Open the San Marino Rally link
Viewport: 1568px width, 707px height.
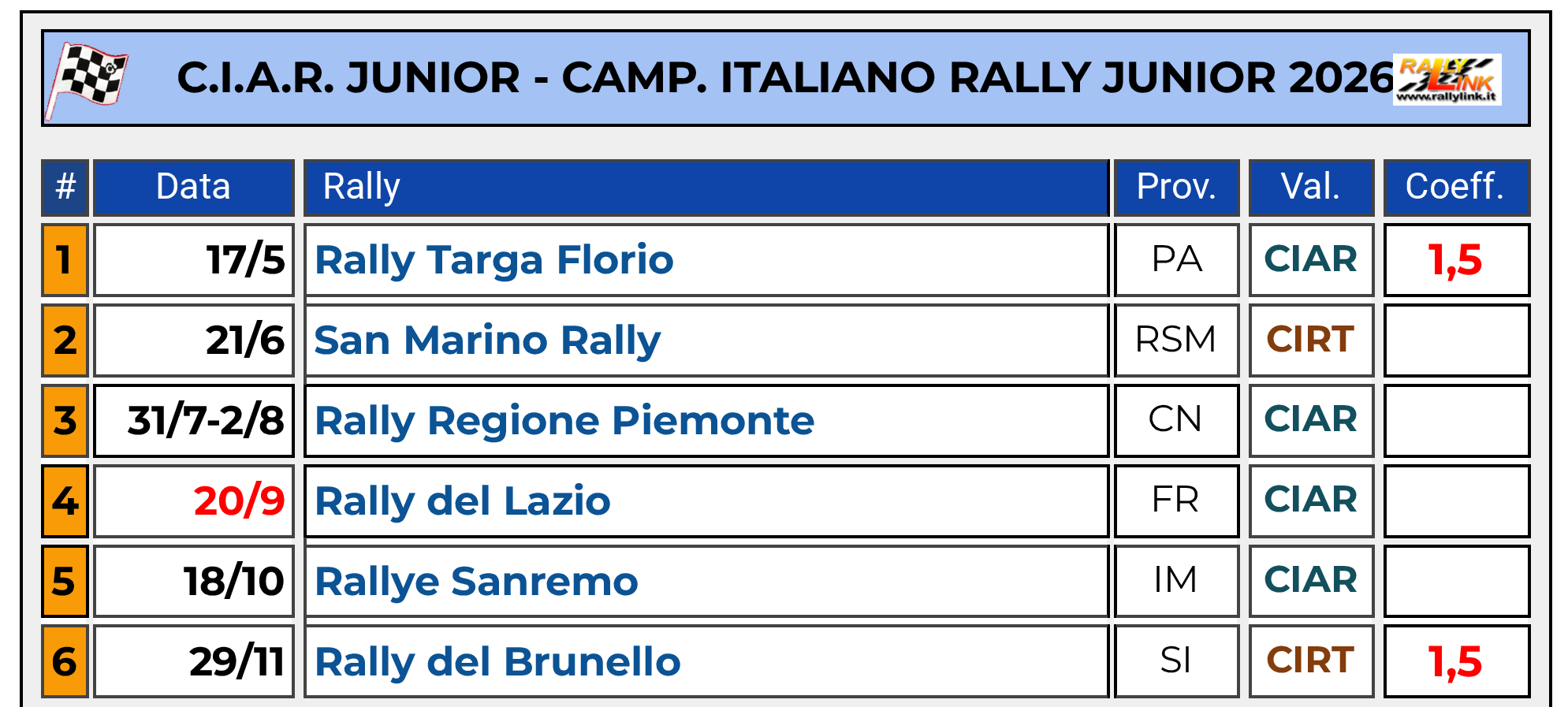coord(487,340)
